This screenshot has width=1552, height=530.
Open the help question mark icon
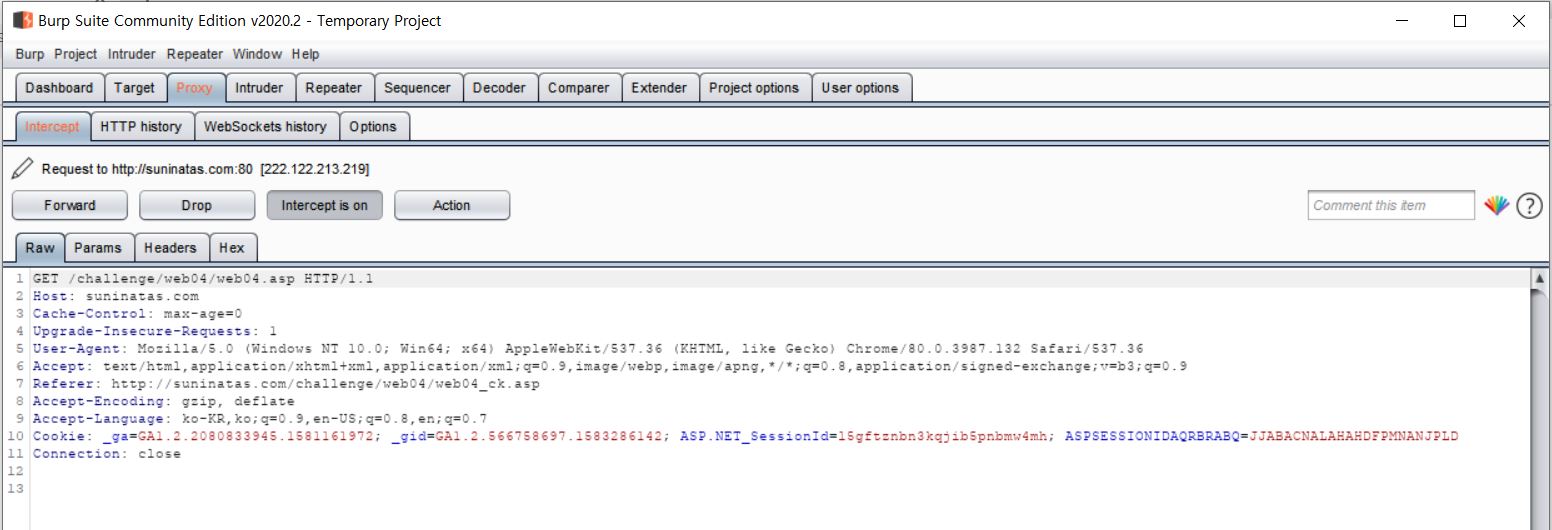[x=1529, y=206]
